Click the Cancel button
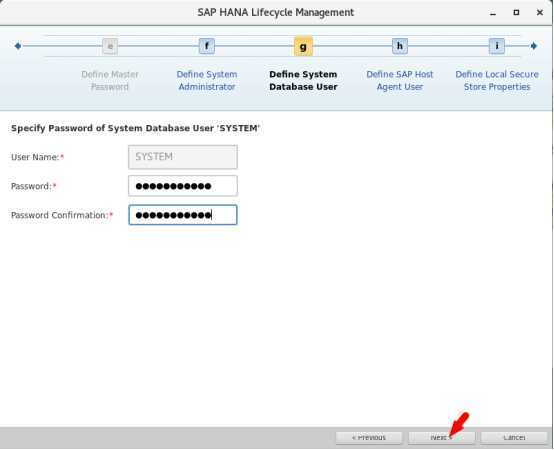The height and width of the screenshot is (450, 554). (x=514, y=438)
